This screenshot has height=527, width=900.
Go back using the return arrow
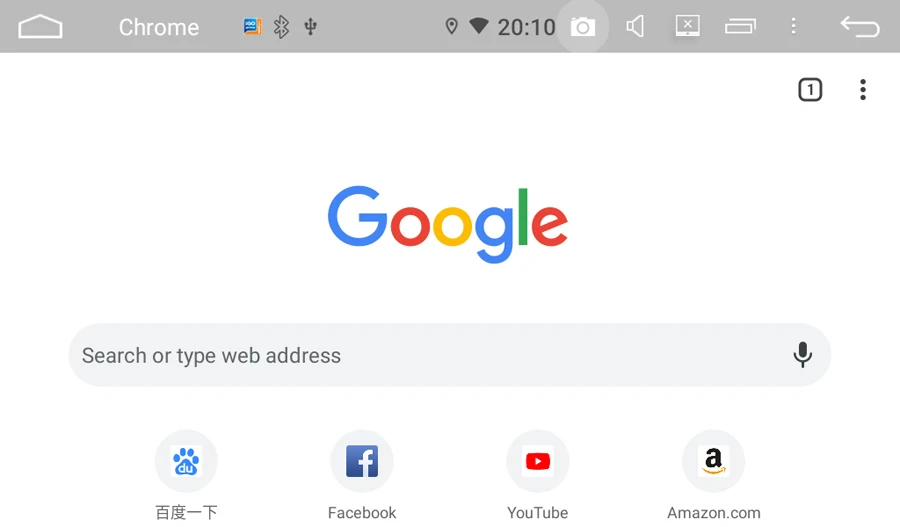(860, 26)
